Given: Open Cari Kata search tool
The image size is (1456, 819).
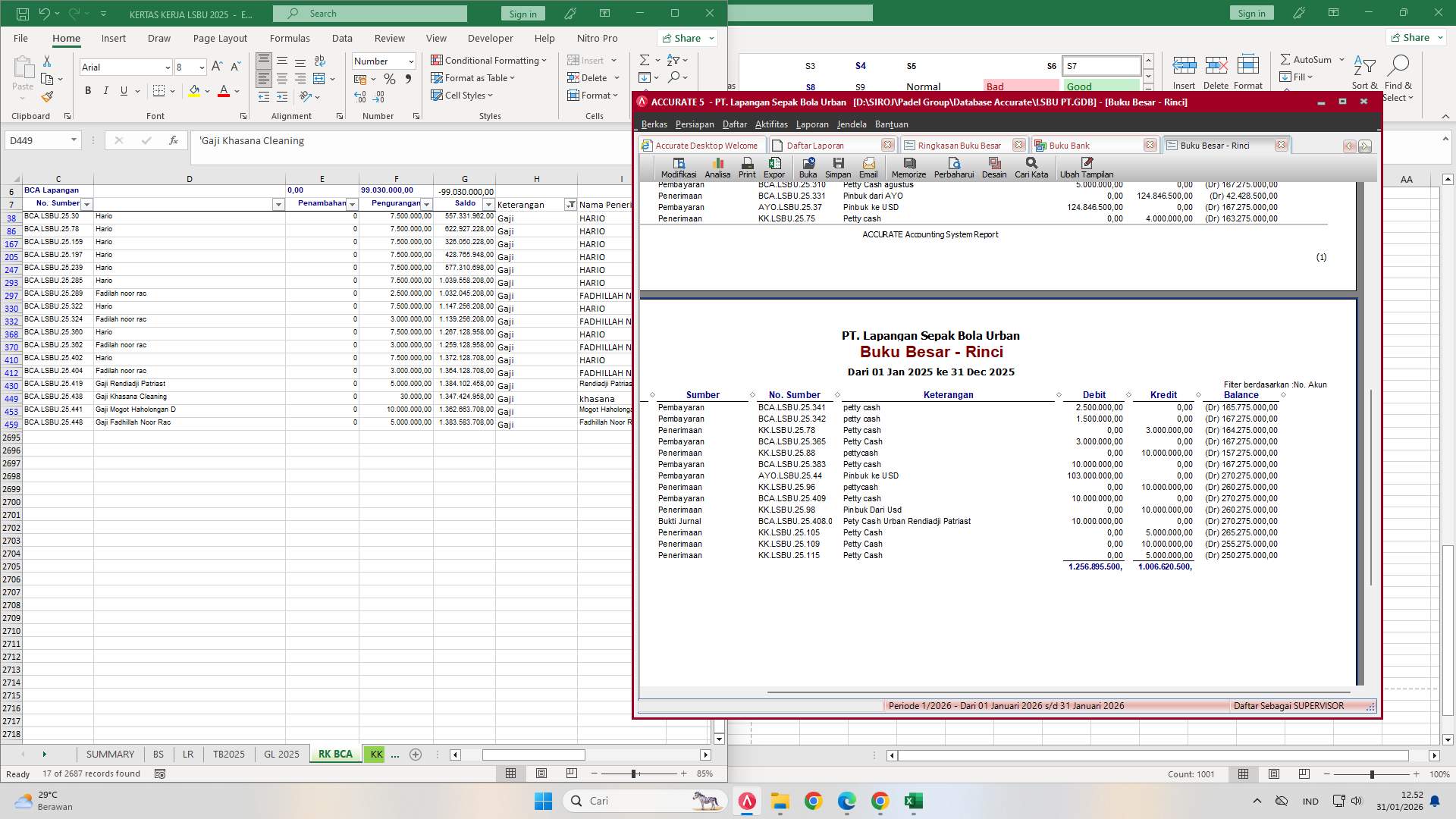Looking at the screenshot, I should coord(1031,168).
